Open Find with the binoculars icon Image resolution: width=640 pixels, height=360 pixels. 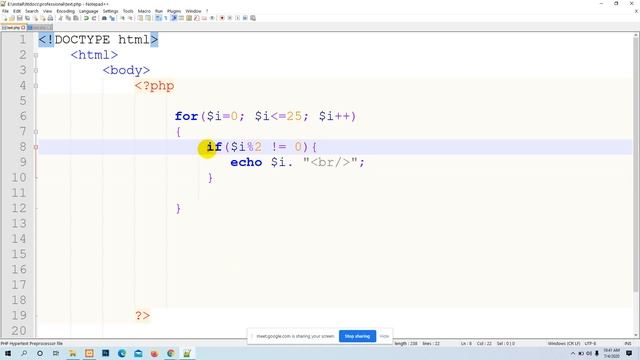pos(104,18)
